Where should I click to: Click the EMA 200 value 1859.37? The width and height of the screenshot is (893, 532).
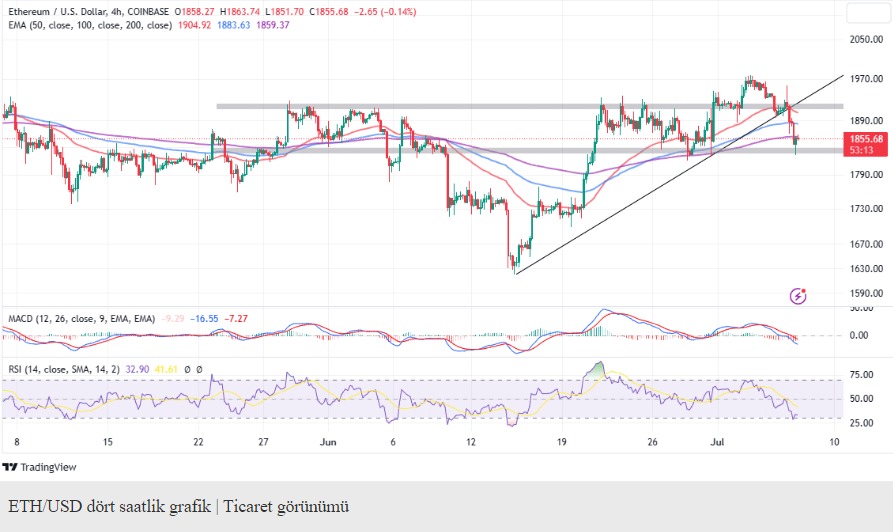[273, 25]
